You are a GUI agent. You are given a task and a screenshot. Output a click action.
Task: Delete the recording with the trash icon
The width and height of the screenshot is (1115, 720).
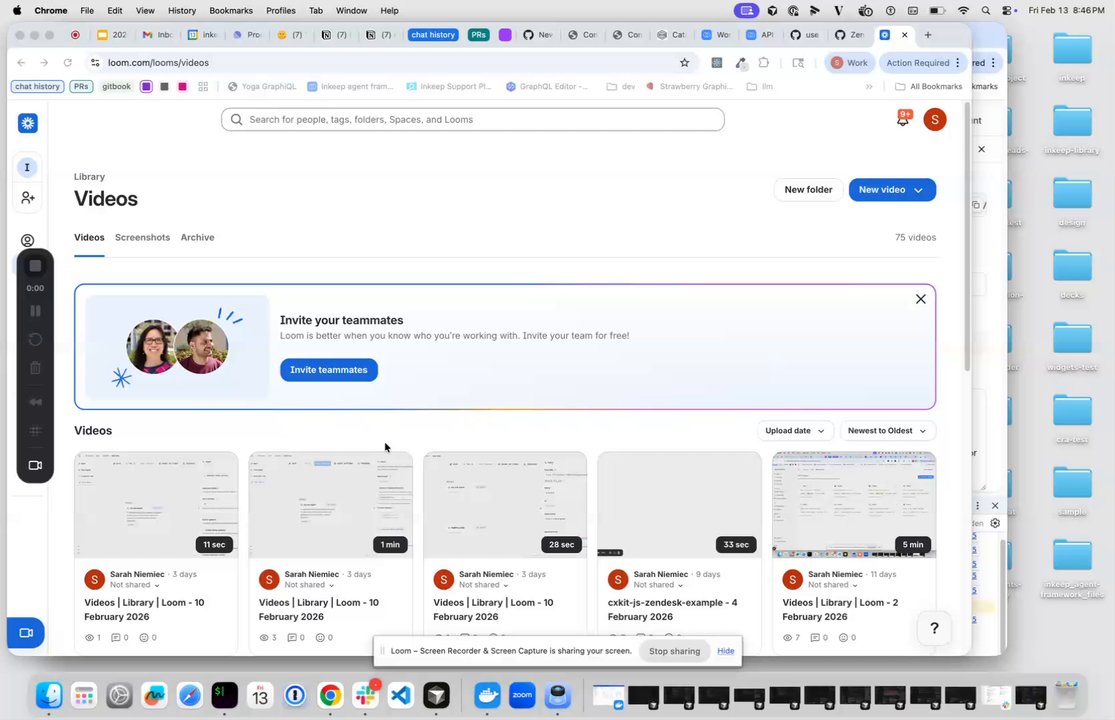point(35,367)
